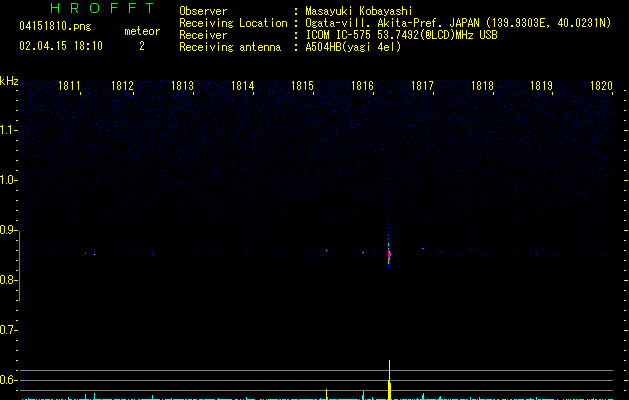This screenshot has height=400, width=629.
Task: Click time axis label 1817
Action: click(422, 86)
